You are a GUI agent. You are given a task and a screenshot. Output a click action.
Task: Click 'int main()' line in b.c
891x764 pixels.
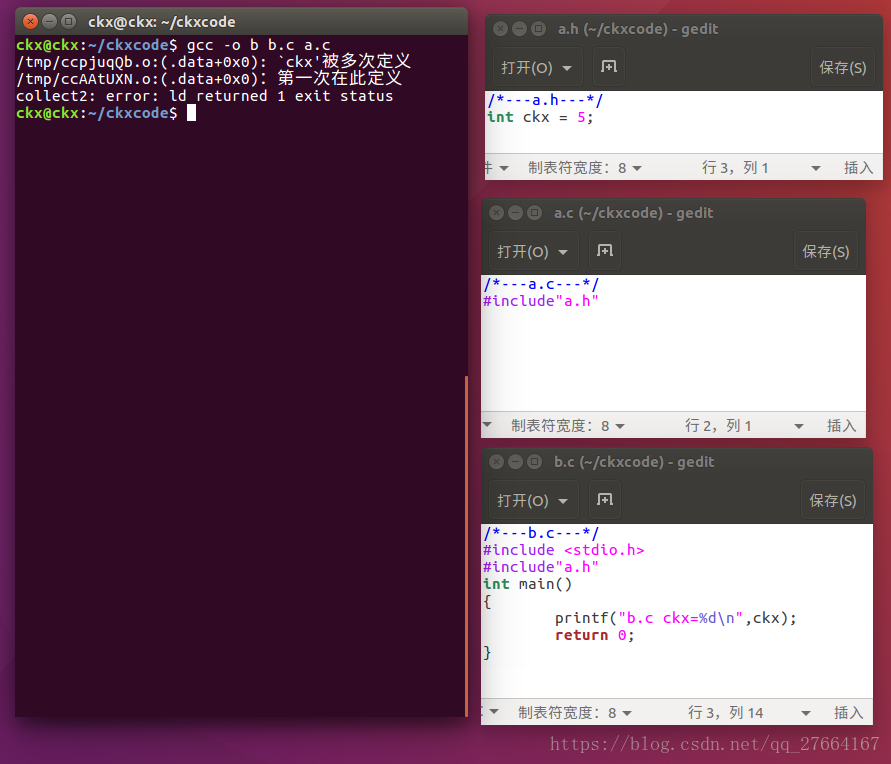coord(527,584)
